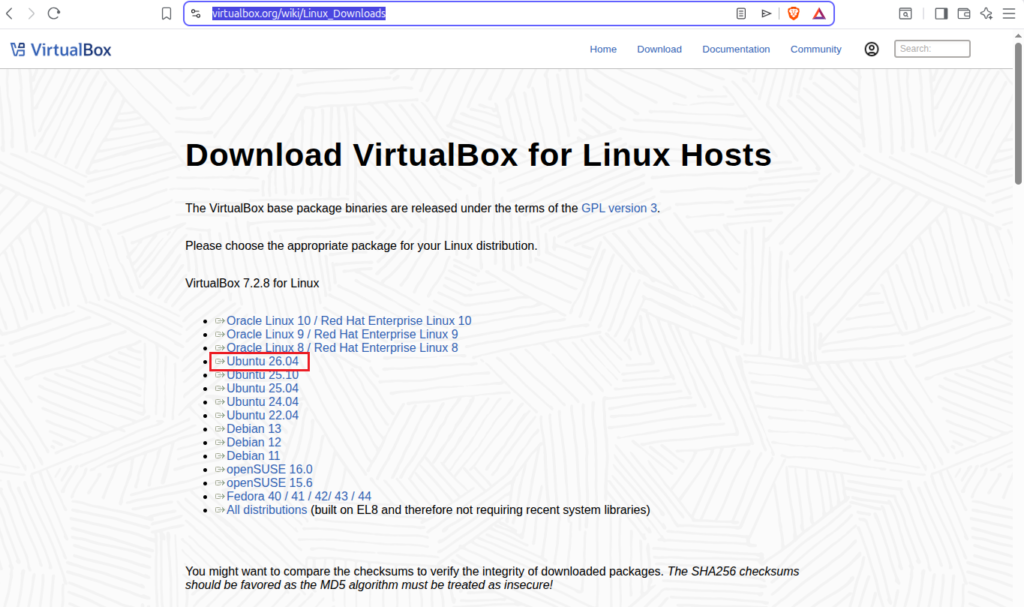
Task: Download the openSUSE 15.6 package
Action: pyautogui.click(x=269, y=483)
